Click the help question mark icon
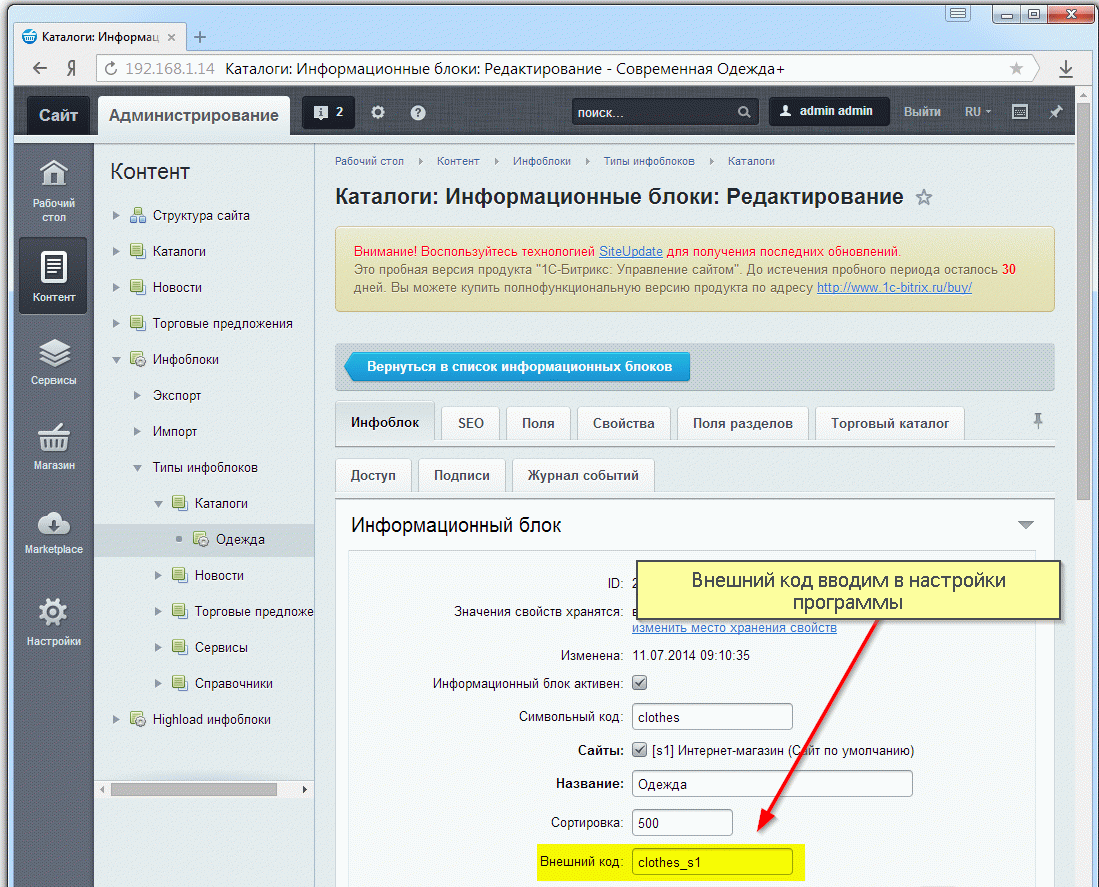Screen dimensions: 1099x887 418,112
